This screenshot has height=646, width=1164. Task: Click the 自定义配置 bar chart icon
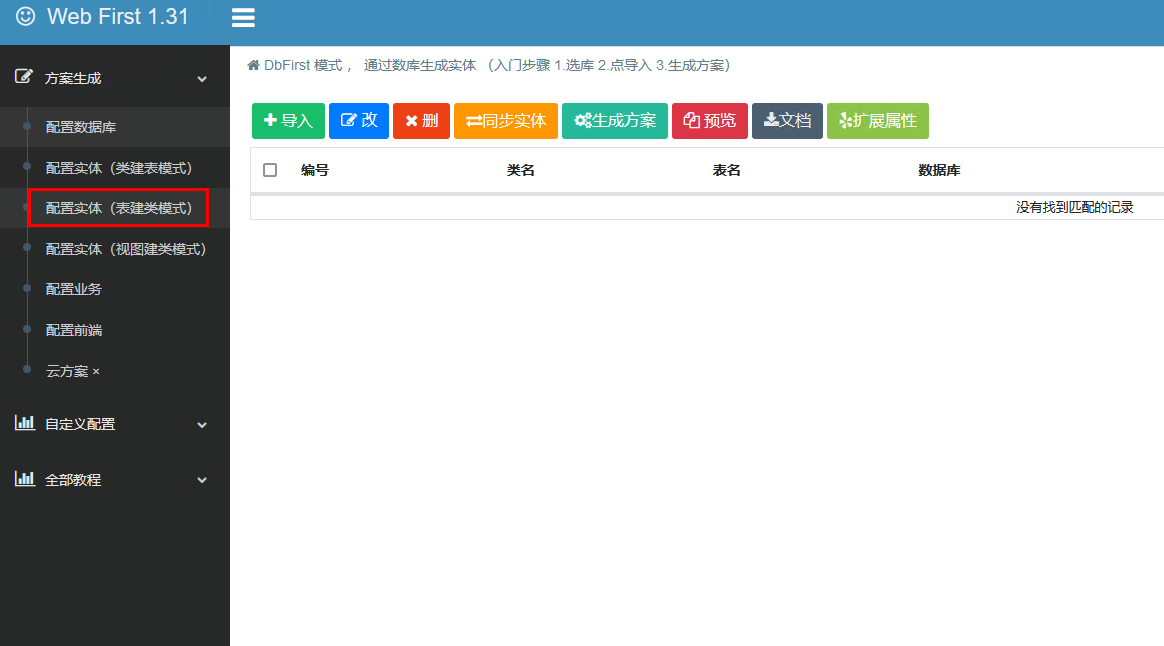tap(24, 423)
